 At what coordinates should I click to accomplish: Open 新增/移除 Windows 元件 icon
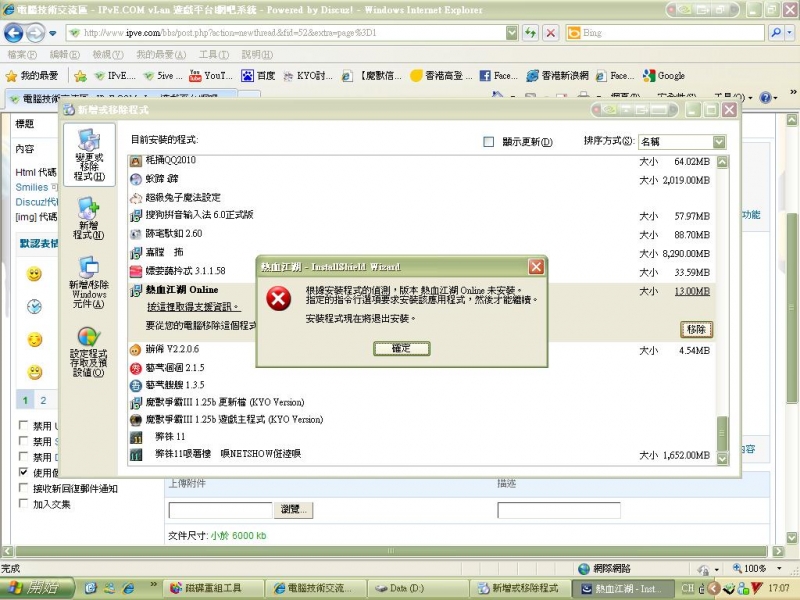point(88,280)
